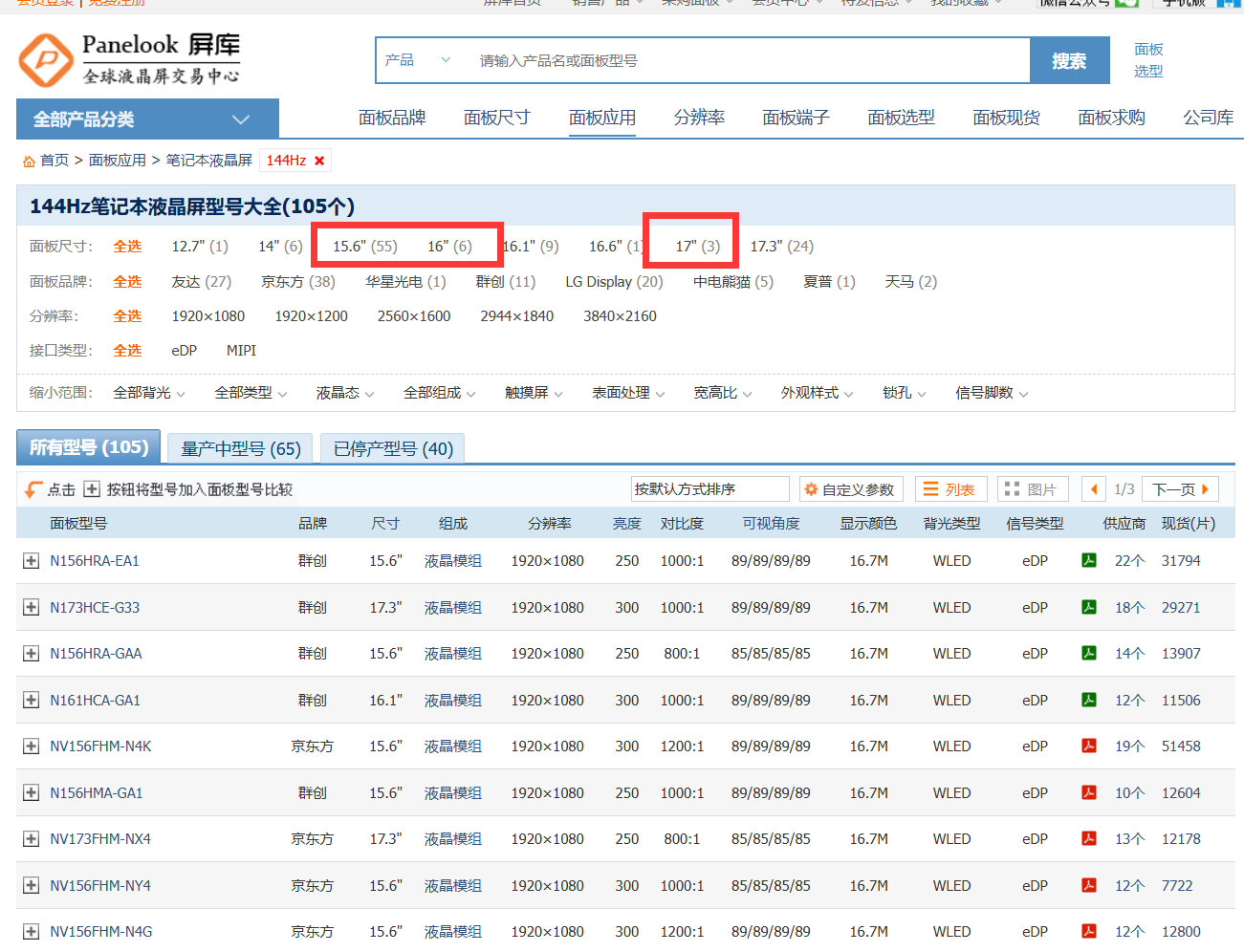The image size is (1244, 952).
Task: Open the PDF datasheet icon for N161HCA-GA1
Action: (1089, 700)
